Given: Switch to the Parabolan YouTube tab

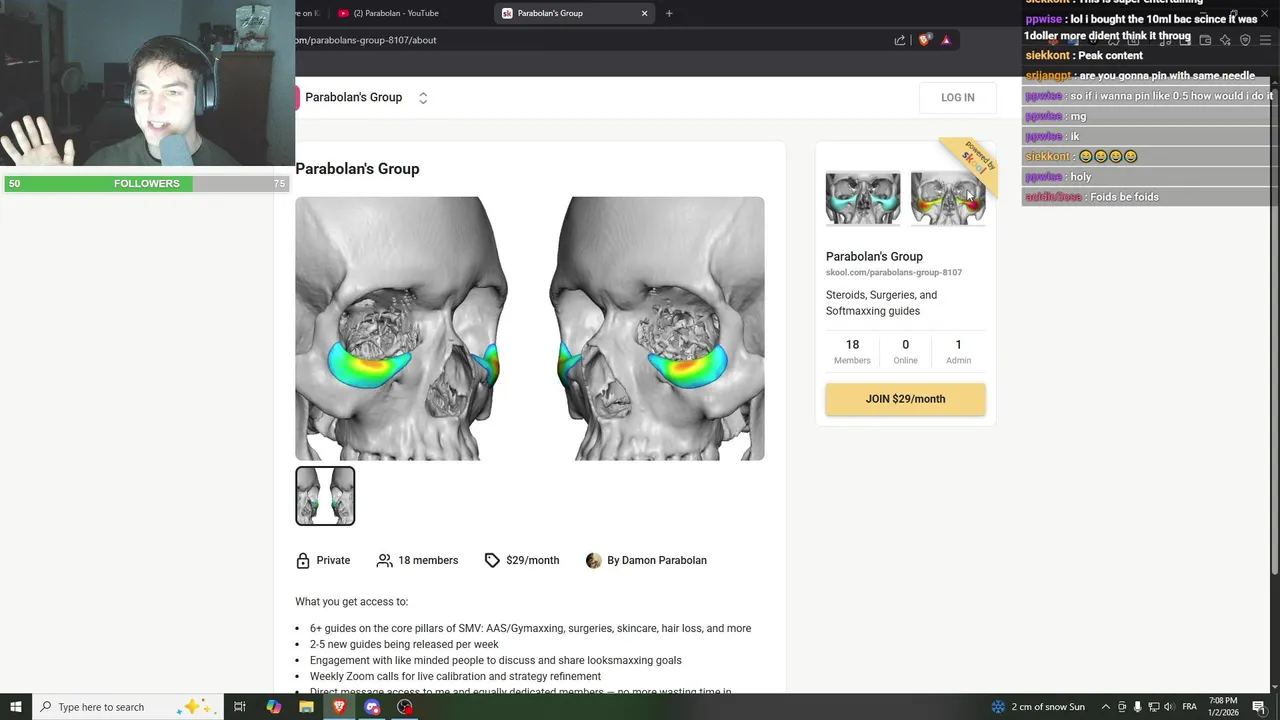Looking at the screenshot, I should pyautogui.click(x=396, y=13).
